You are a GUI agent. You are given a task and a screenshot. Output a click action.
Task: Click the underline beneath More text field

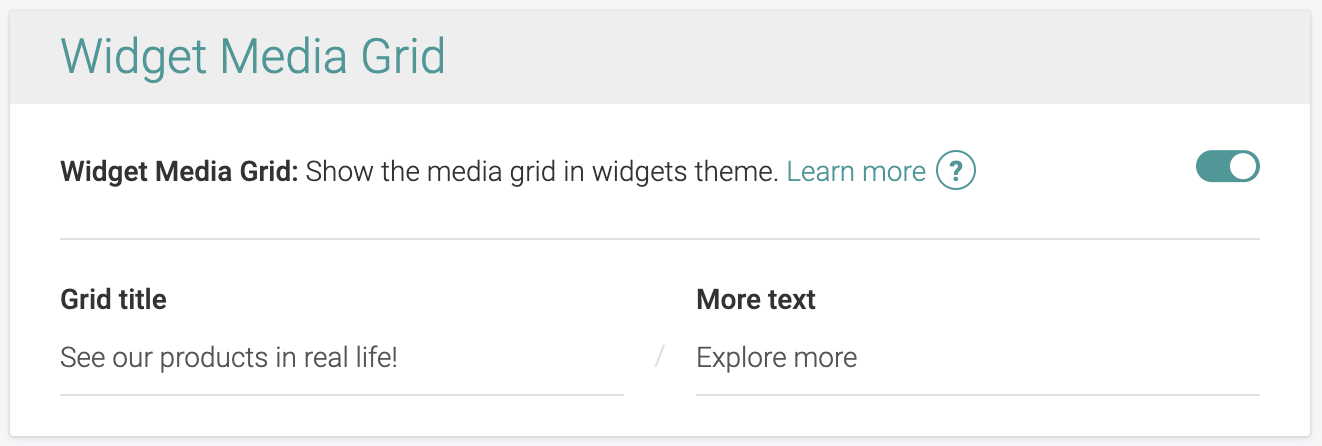coord(978,395)
